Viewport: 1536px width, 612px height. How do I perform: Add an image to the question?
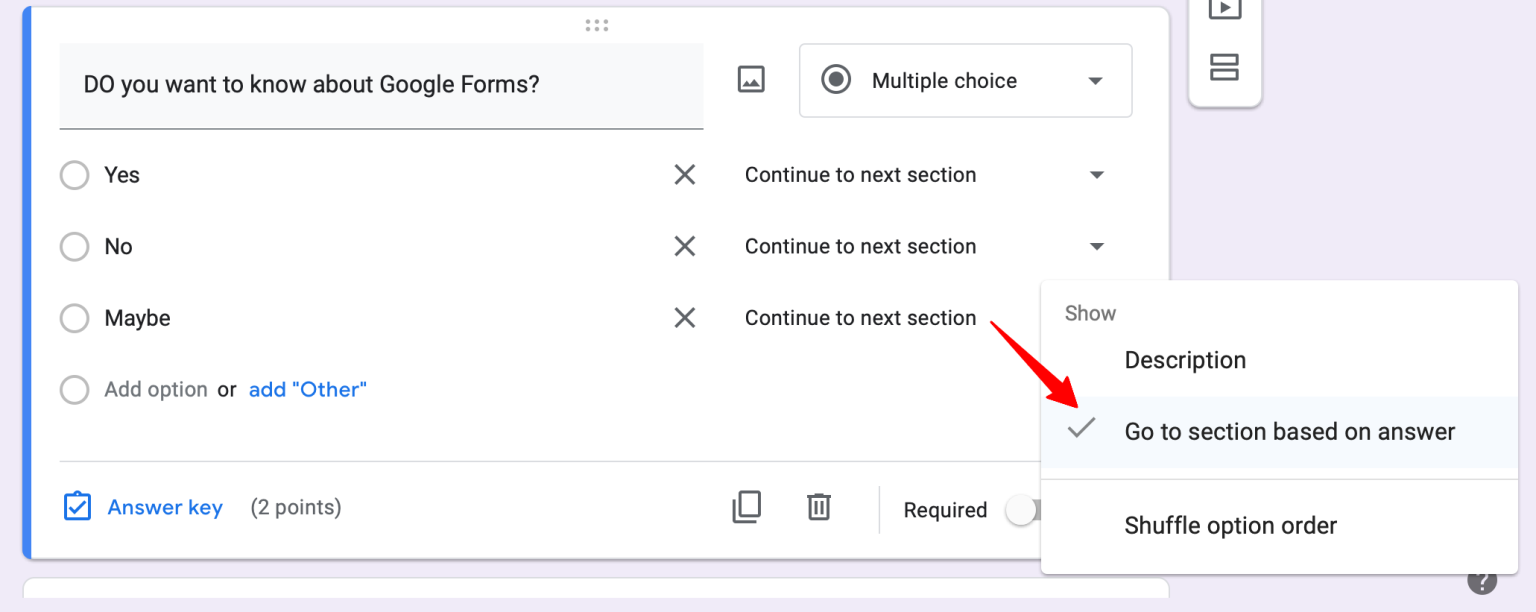[750, 79]
